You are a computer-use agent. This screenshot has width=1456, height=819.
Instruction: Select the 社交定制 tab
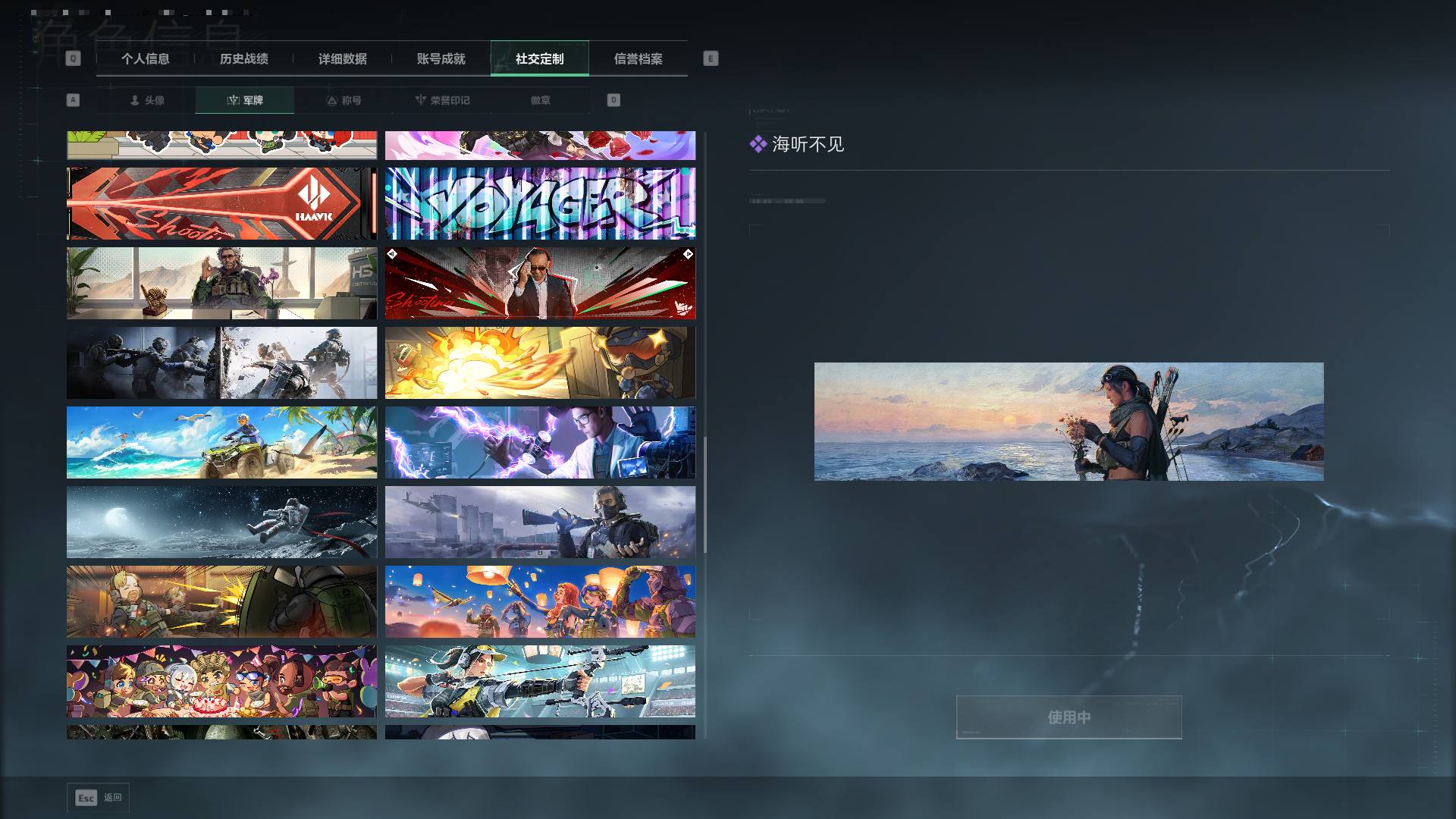pos(540,59)
